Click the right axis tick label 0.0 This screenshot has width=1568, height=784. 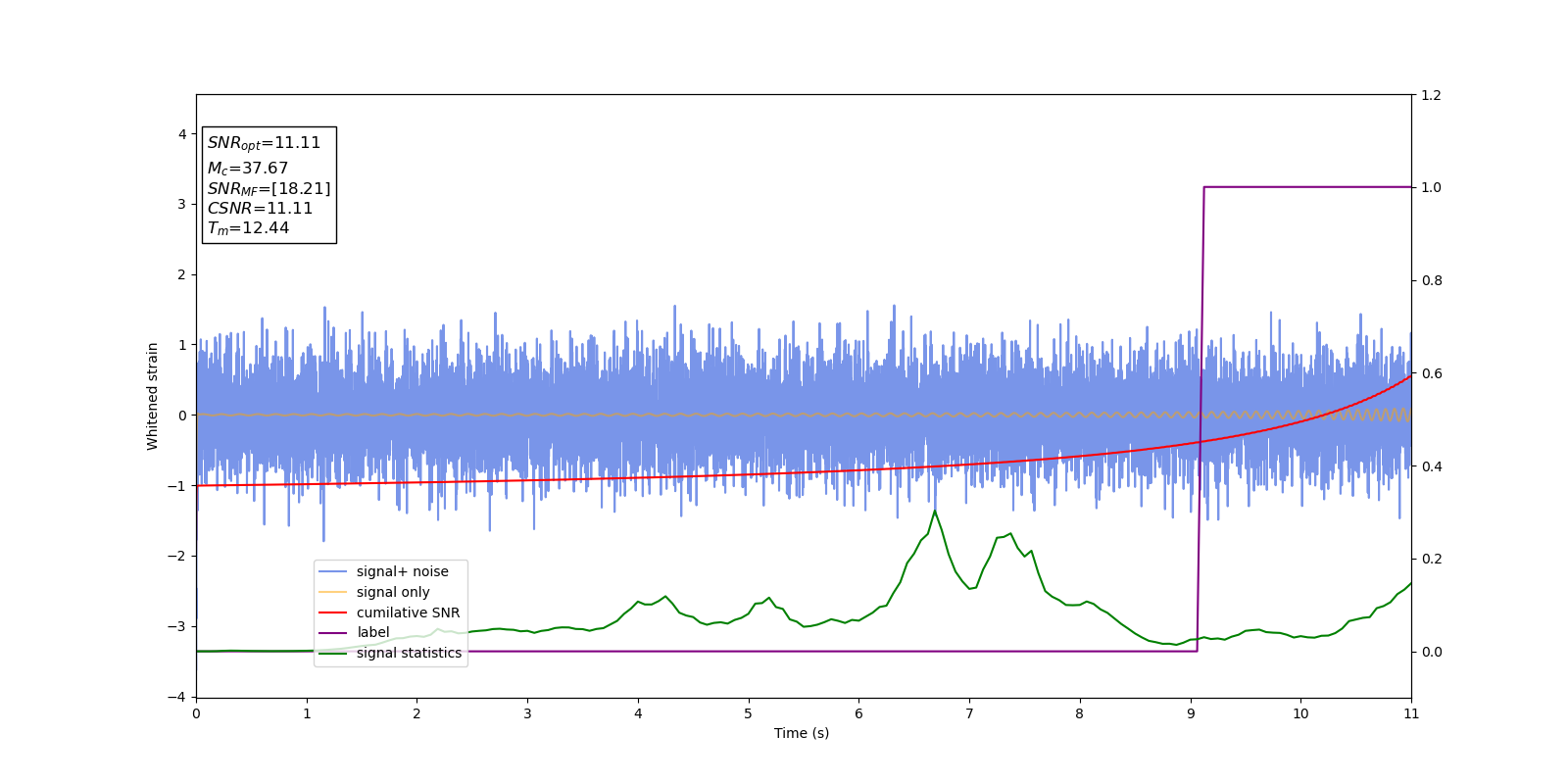(1432, 652)
